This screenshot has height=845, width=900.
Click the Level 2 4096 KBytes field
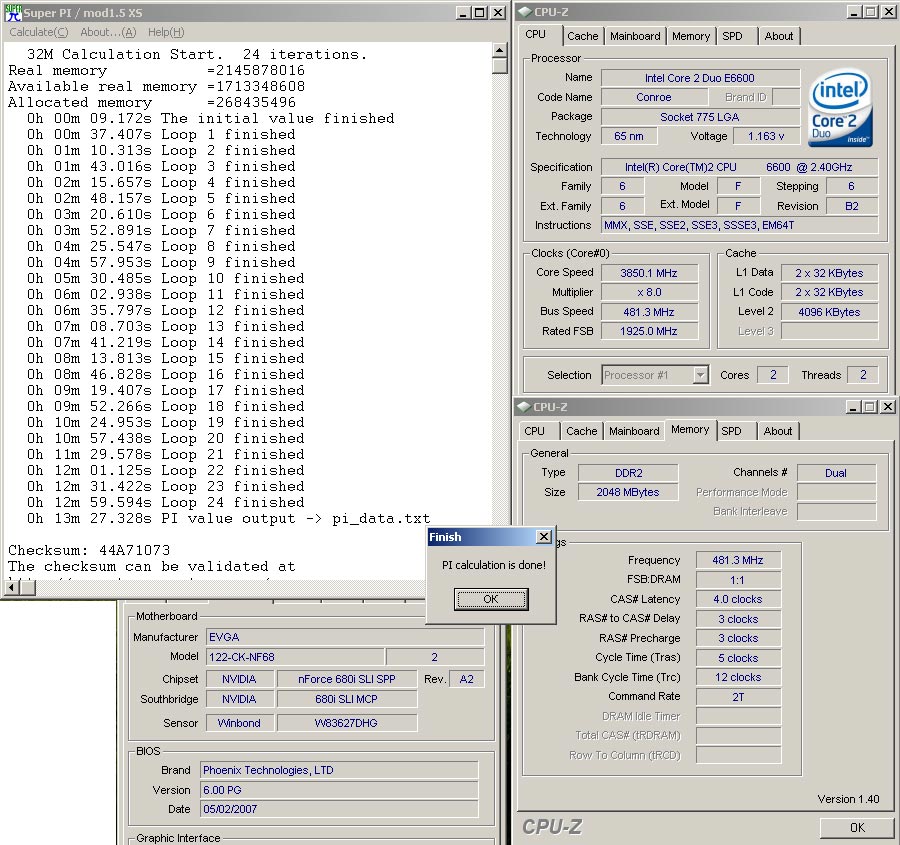[x=829, y=312]
